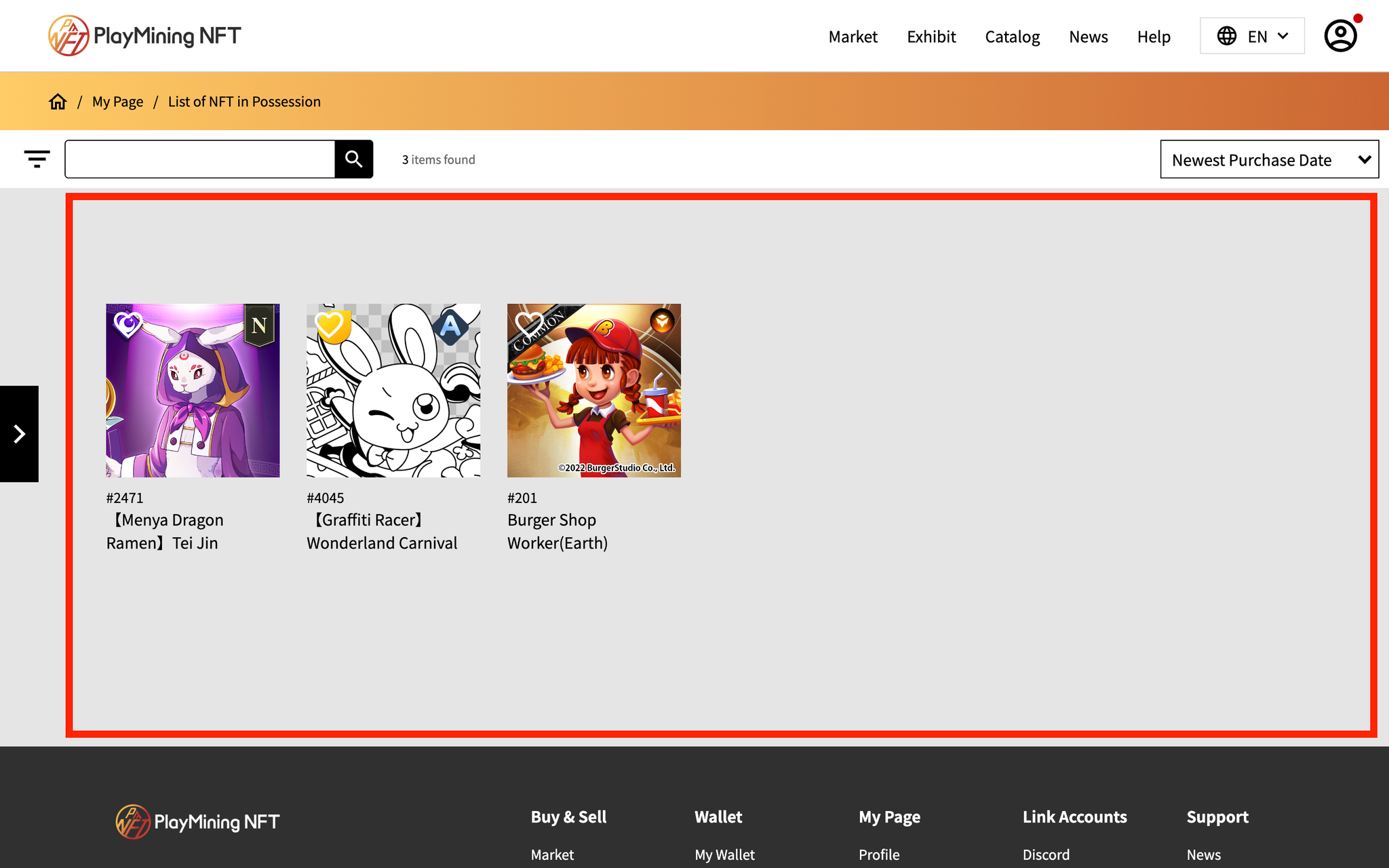The height and width of the screenshot is (868, 1389).
Task: Toggle favorite heart on Wonderland Carnival NFT
Action: coord(330,325)
